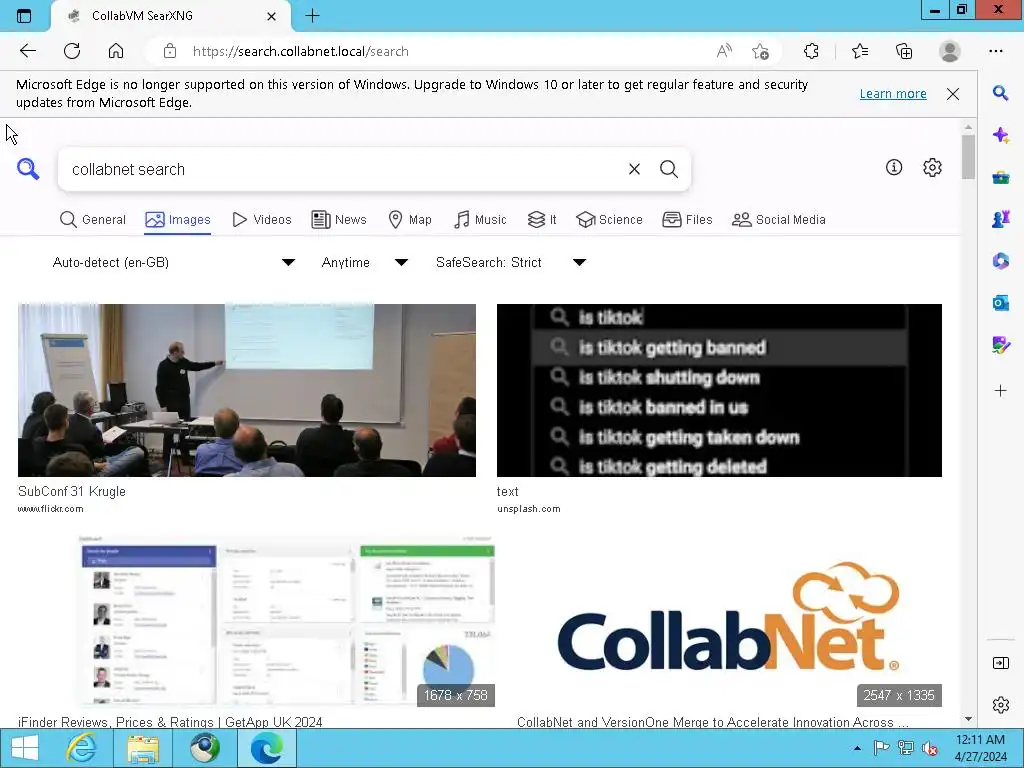This screenshot has height=768, width=1024.
Task: Open the iFinder dashboard screenshot thumbnail
Action: click(286, 621)
